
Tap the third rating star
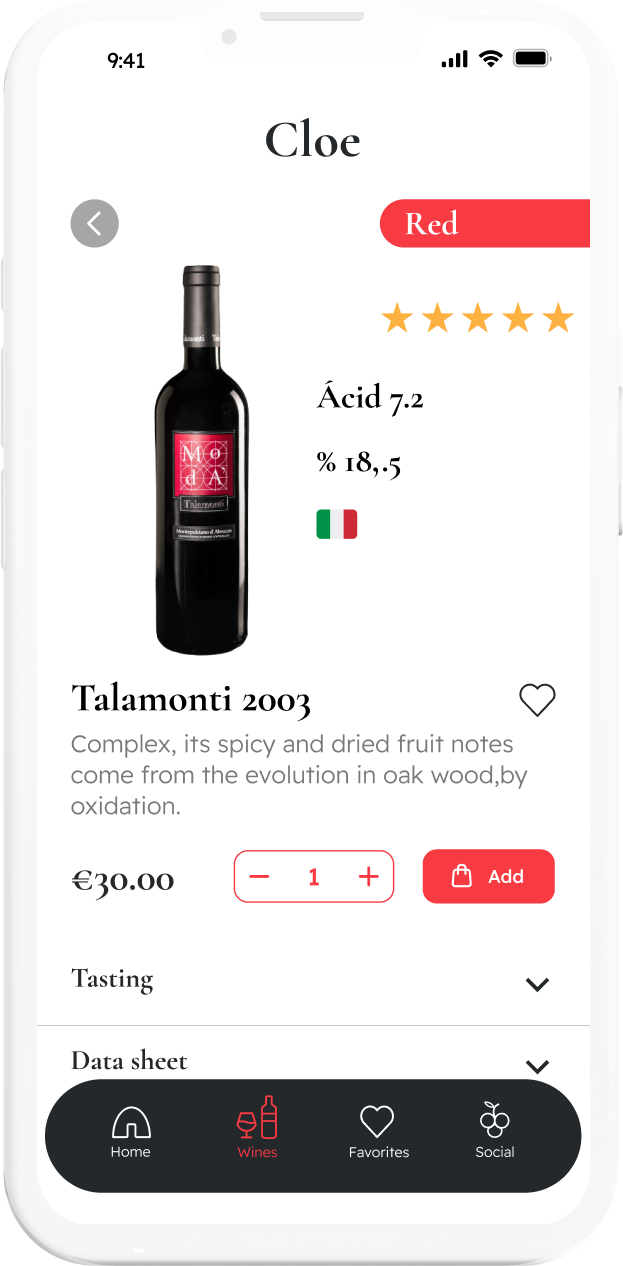click(478, 319)
